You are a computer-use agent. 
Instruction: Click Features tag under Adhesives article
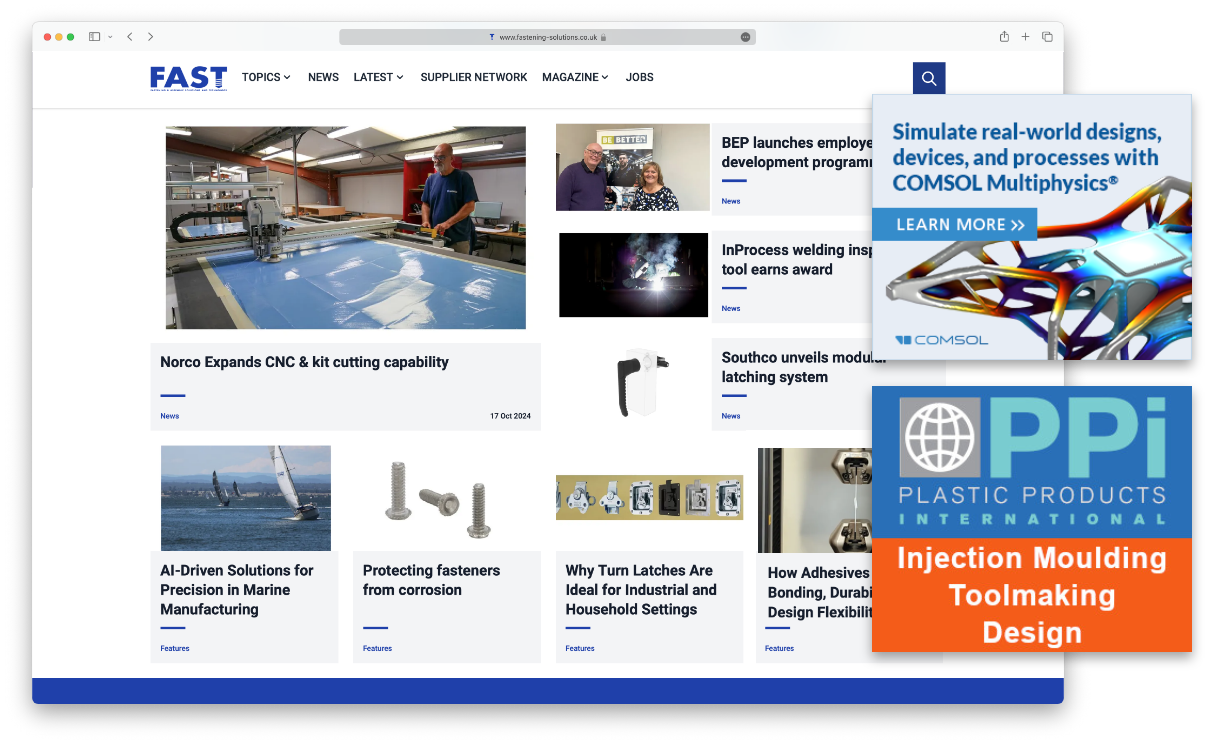tap(779, 649)
